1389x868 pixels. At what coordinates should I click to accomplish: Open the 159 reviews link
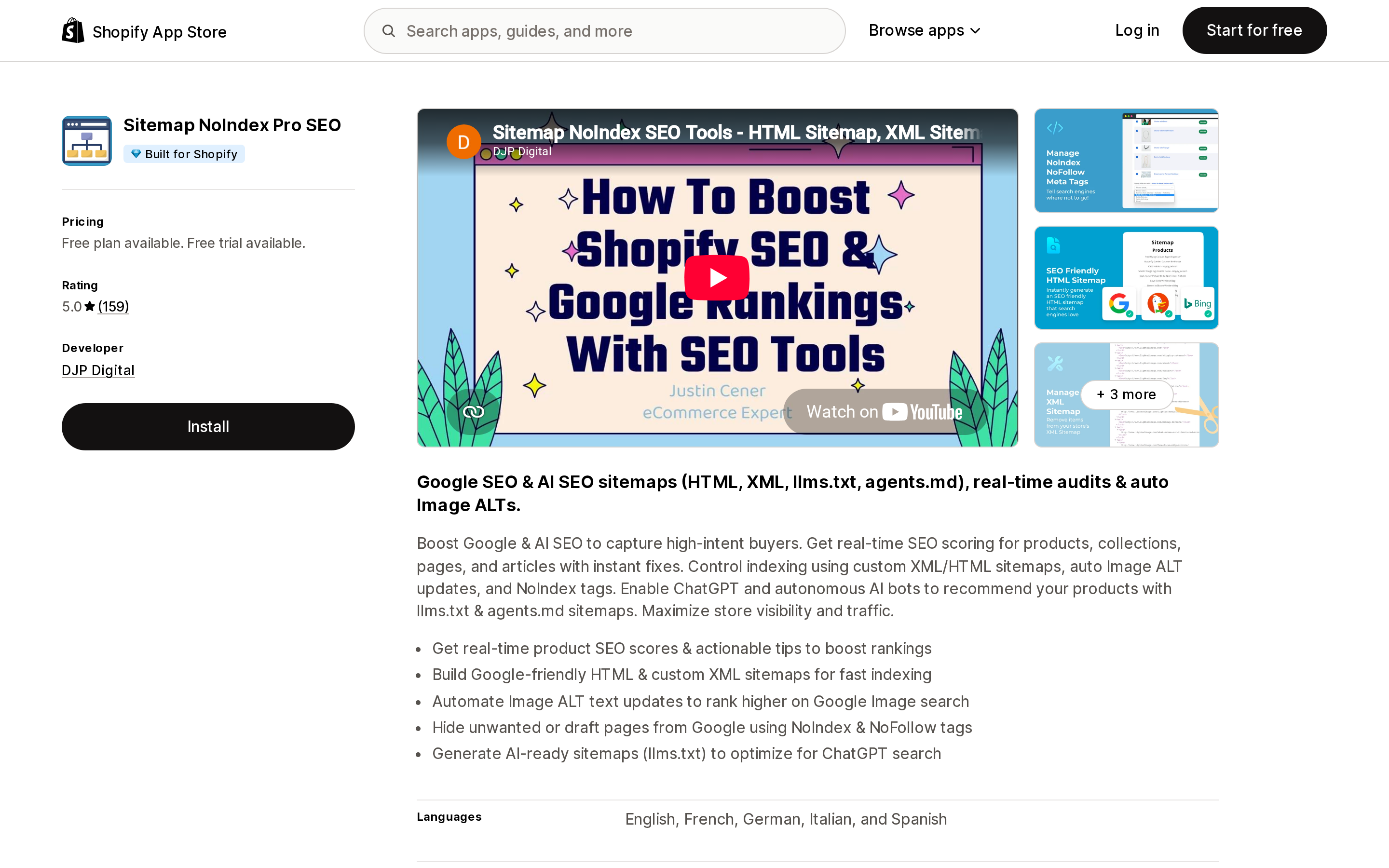pyautogui.click(x=114, y=307)
